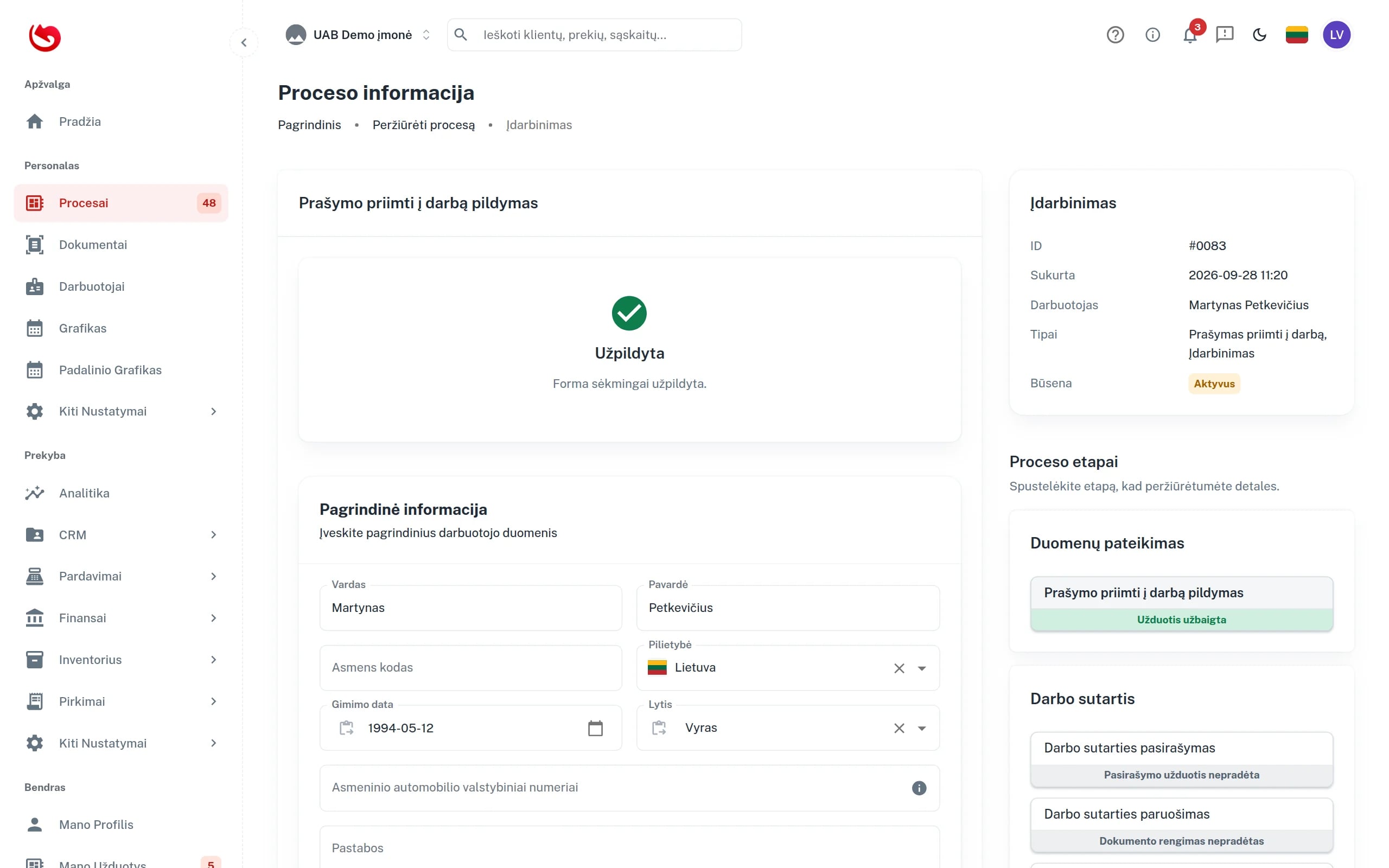Viewport: 1389px width, 868px height.
Task: Focus the Ieškoti klientų search field
Action: tap(594, 35)
